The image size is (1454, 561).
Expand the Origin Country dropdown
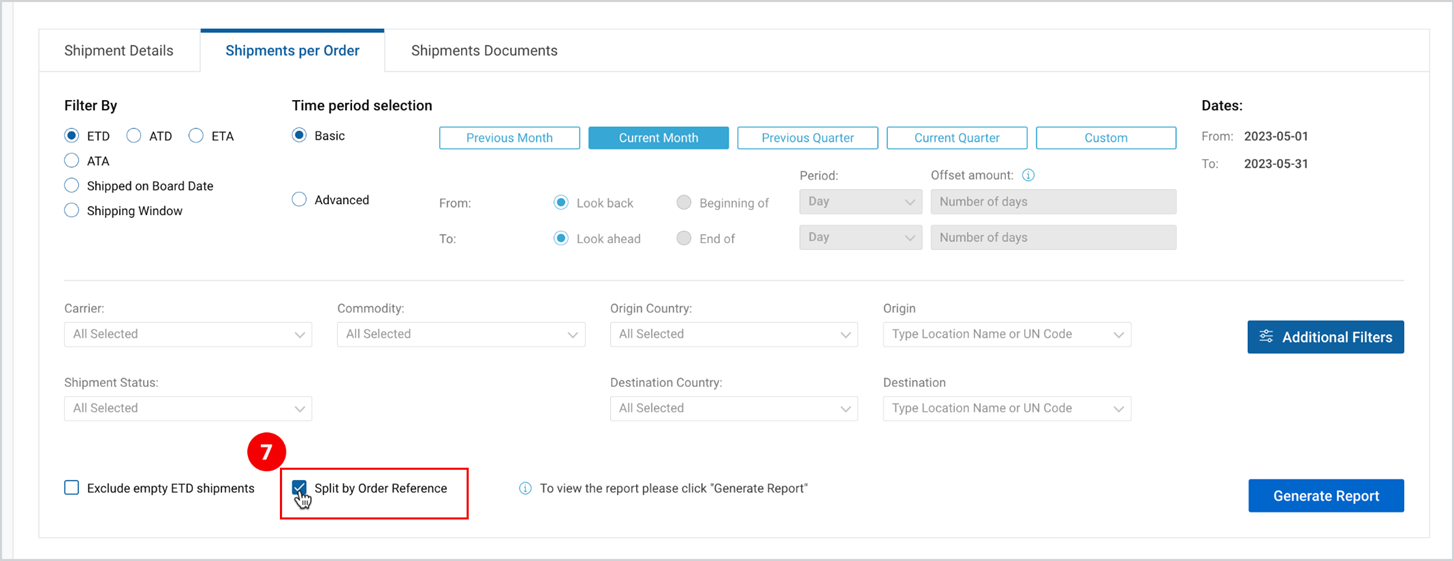coord(734,334)
